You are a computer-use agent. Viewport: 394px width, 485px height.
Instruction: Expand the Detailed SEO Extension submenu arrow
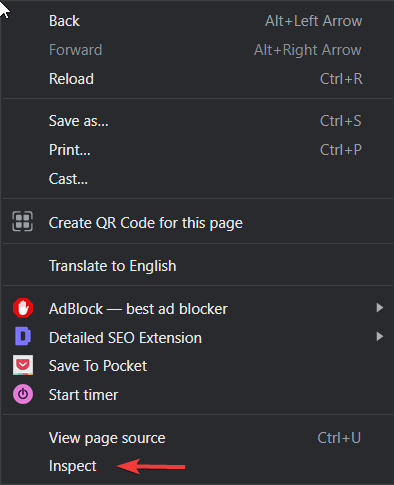point(379,336)
